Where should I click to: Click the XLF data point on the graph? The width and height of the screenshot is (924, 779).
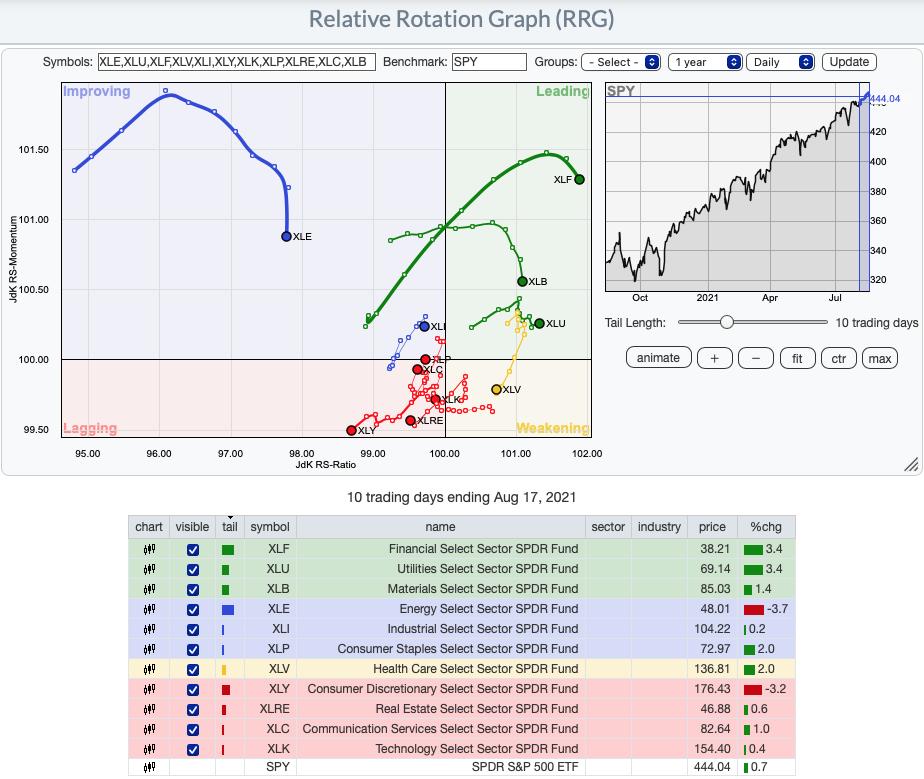coord(579,179)
